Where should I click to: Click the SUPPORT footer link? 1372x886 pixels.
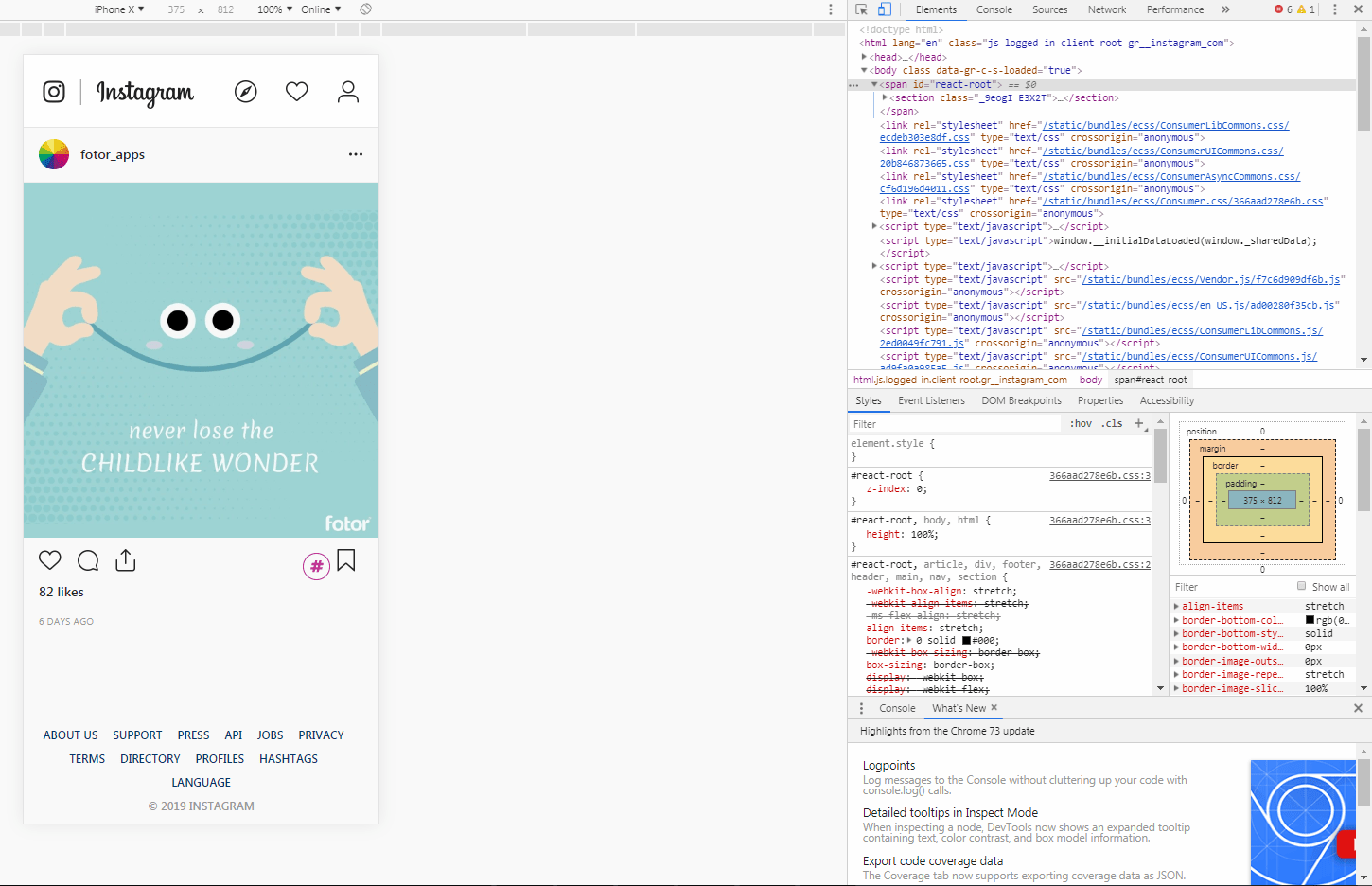pos(137,735)
